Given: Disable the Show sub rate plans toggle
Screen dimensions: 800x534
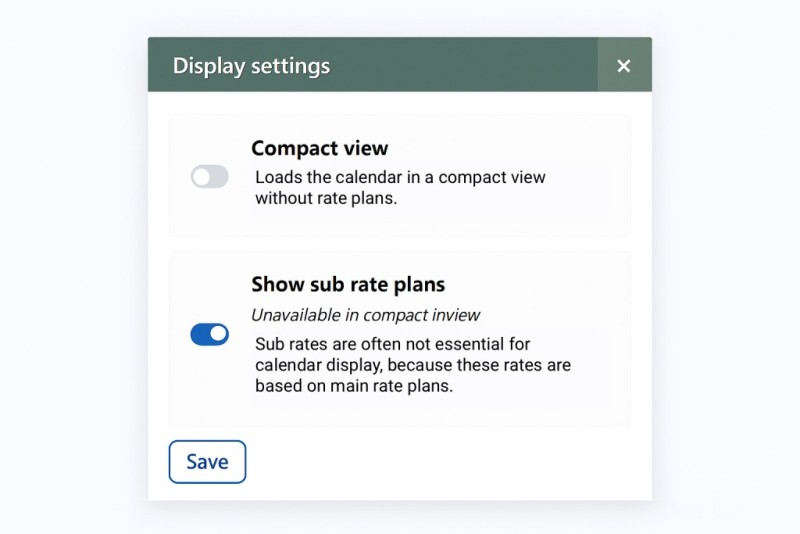Looking at the screenshot, I should [x=210, y=334].
